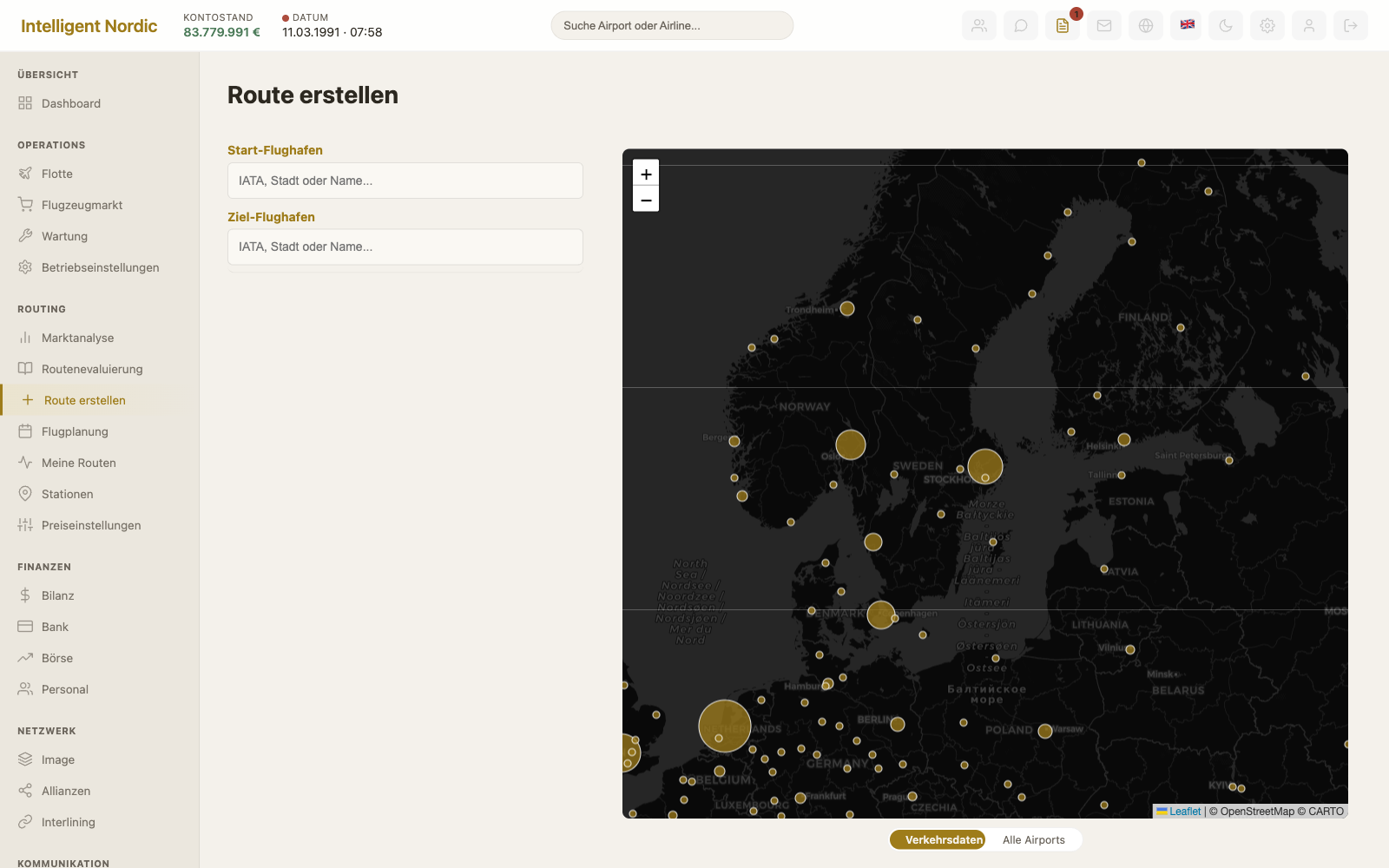
Task: Select Verkehrsdaten map mode
Action: (x=938, y=839)
